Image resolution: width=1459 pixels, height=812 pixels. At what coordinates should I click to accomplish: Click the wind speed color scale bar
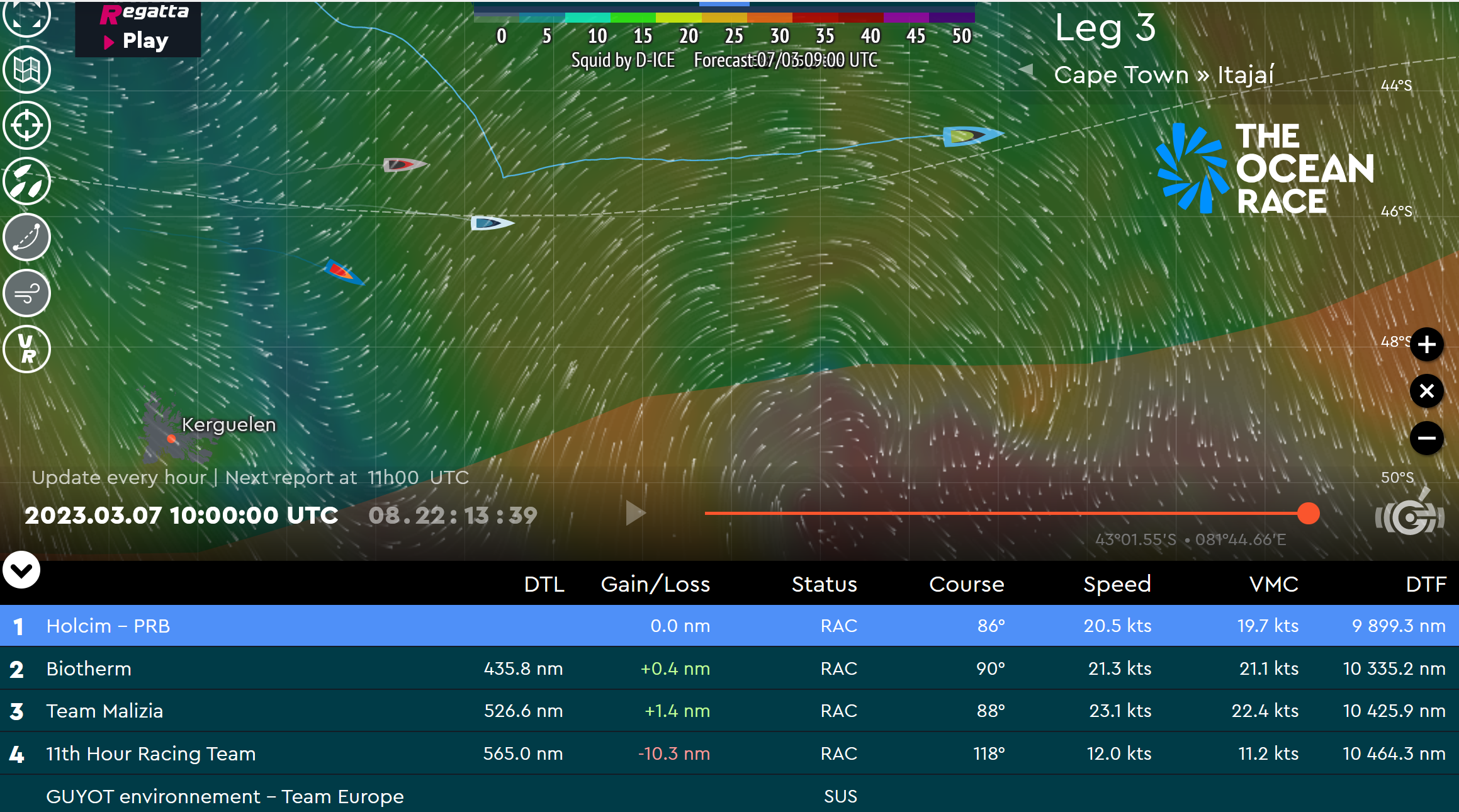point(724,17)
